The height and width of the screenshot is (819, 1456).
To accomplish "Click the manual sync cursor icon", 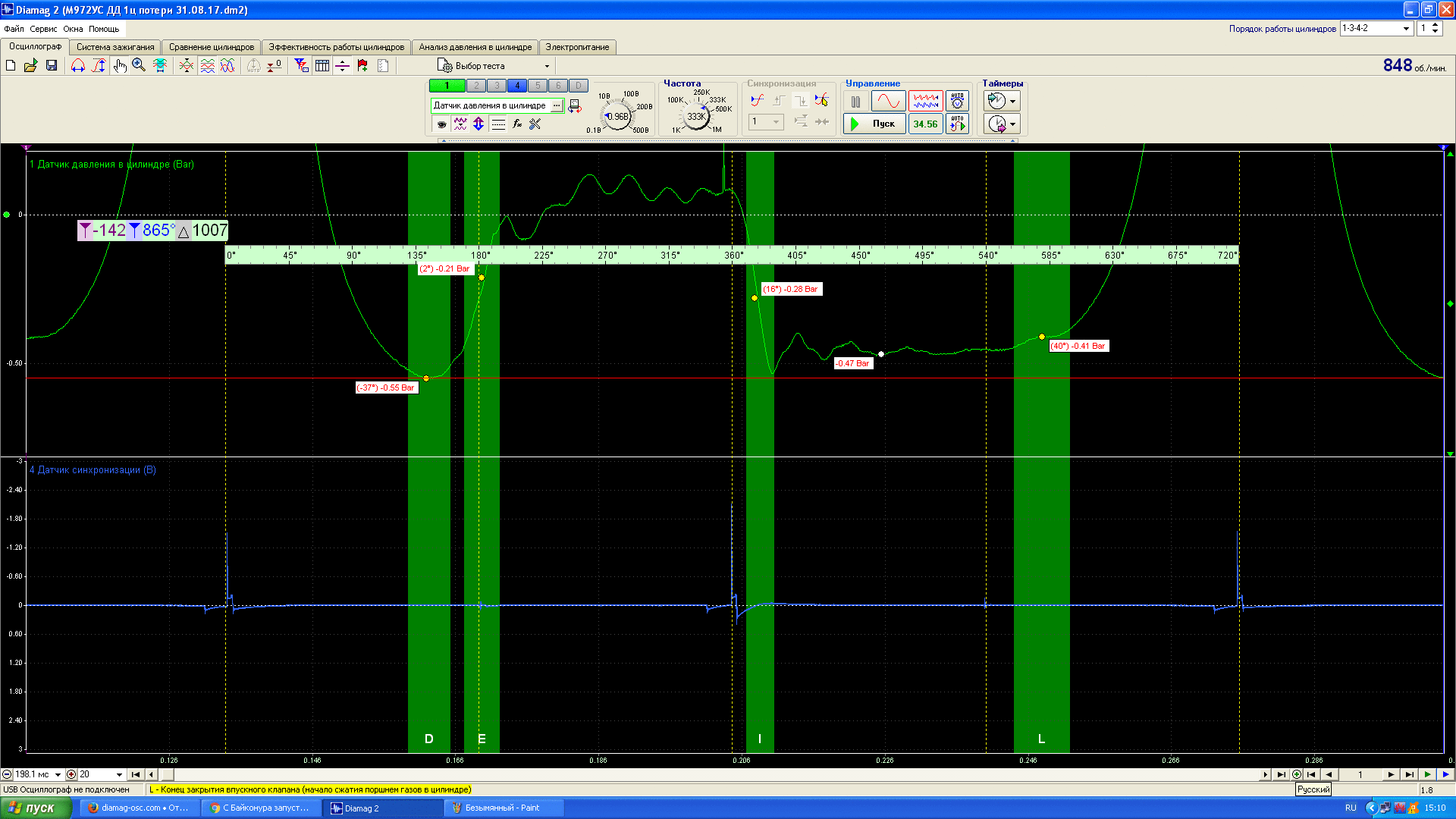I will [822, 100].
